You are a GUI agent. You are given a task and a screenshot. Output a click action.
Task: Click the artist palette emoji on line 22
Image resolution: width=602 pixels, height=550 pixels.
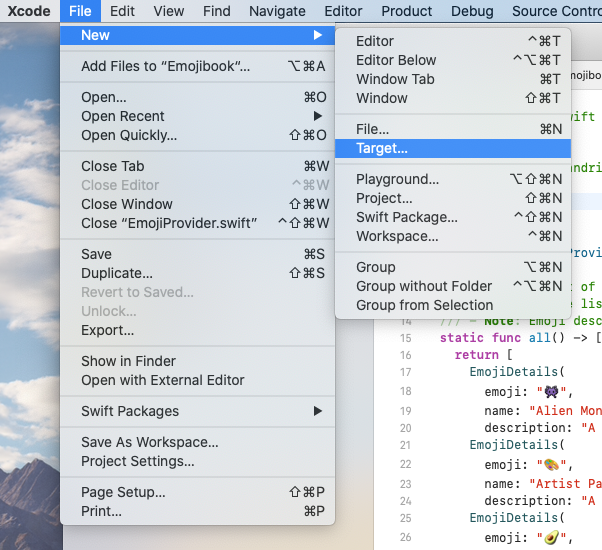pos(551,464)
